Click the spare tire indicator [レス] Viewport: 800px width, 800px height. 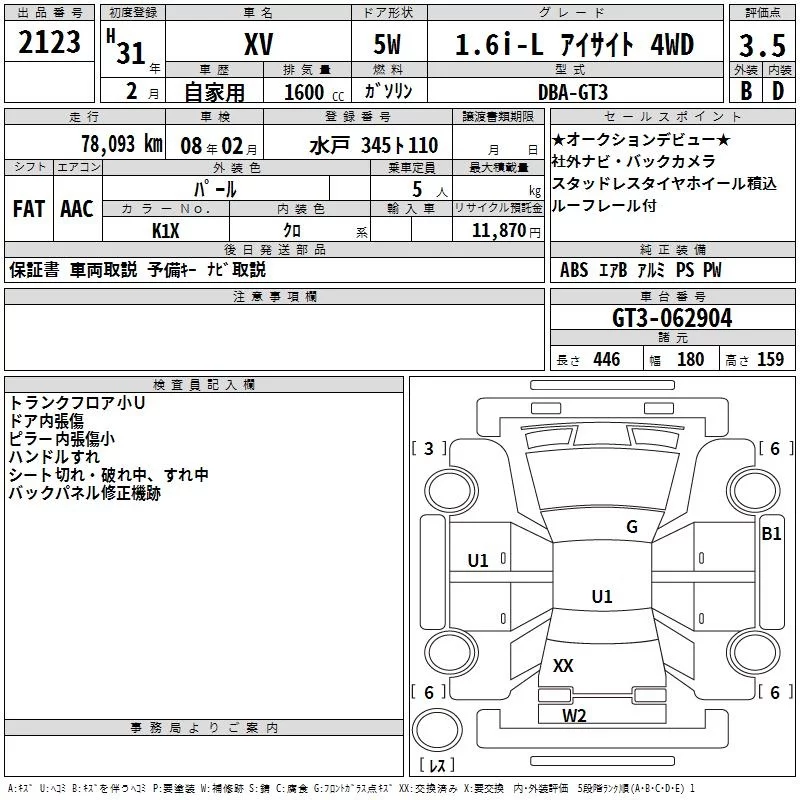tap(437, 765)
